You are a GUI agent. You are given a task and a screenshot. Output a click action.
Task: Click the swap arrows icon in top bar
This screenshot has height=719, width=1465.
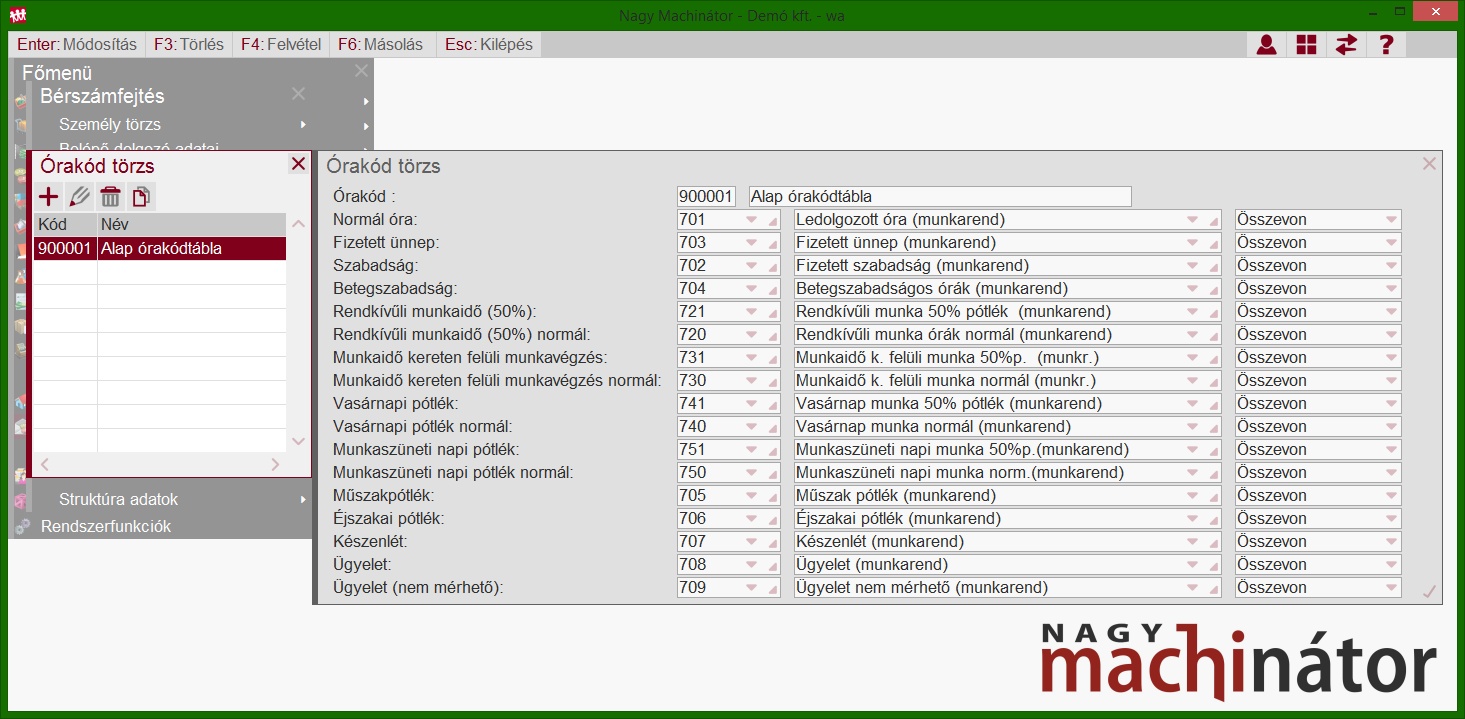click(1347, 45)
